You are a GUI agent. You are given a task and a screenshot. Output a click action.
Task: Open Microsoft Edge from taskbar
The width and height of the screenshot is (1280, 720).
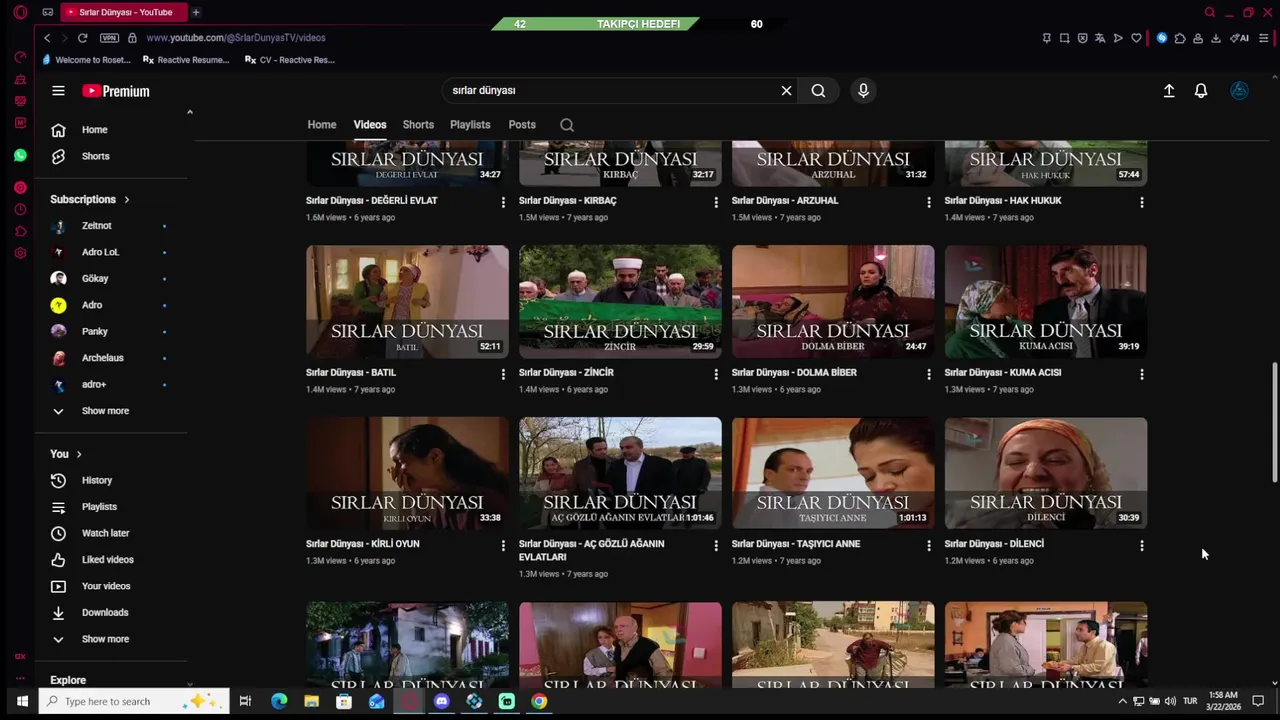279,701
